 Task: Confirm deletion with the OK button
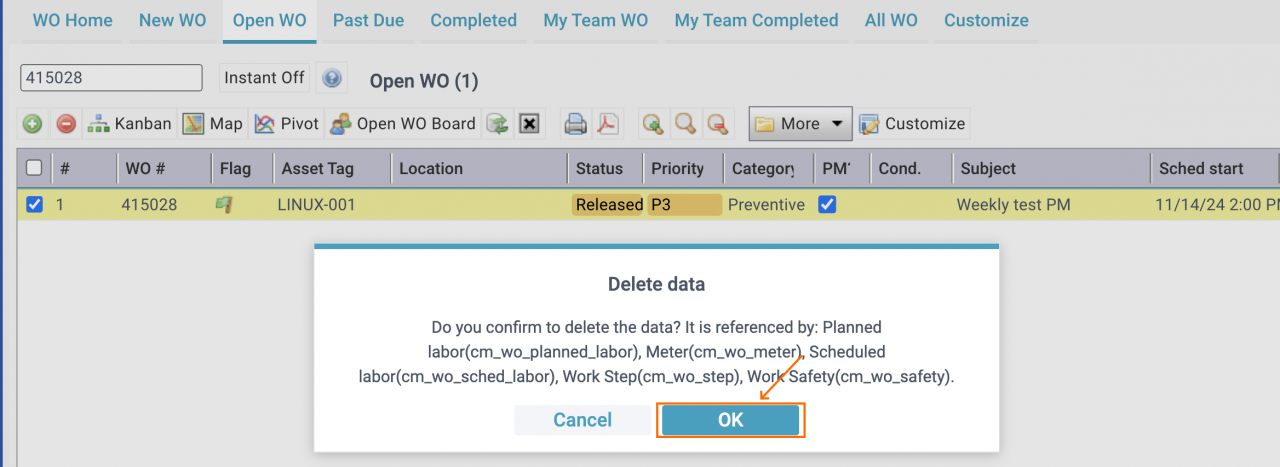731,420
